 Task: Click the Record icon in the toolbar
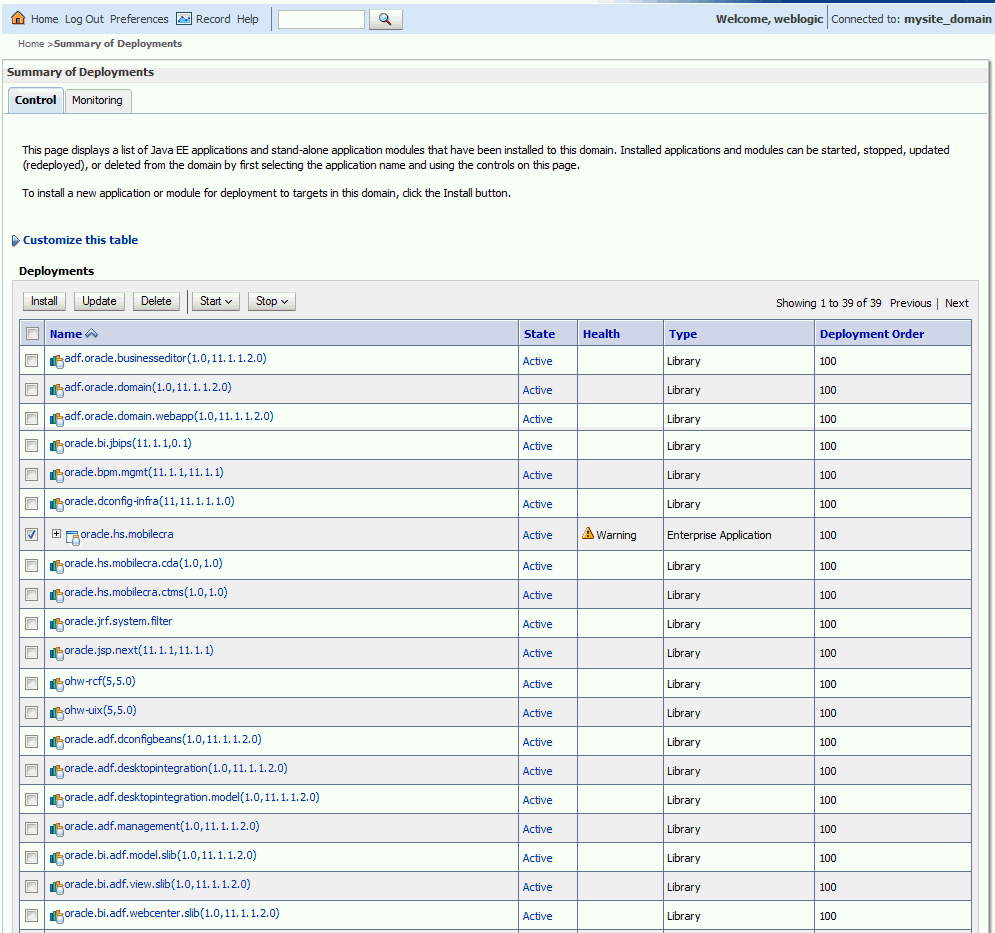(184, 19)
